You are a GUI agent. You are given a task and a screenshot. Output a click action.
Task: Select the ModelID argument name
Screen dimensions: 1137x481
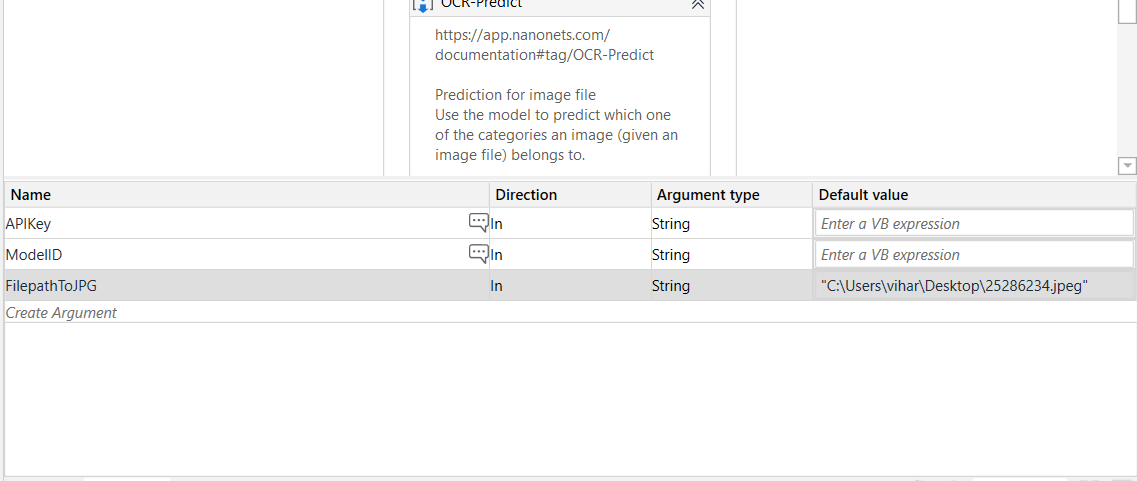[34, 255]
